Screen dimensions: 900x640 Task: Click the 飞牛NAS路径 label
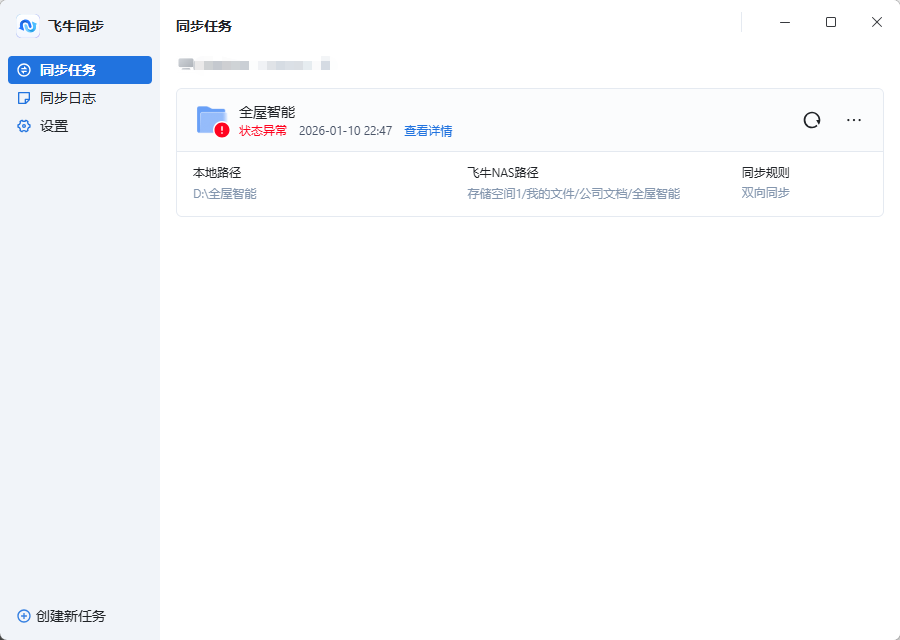pos(503,173)
